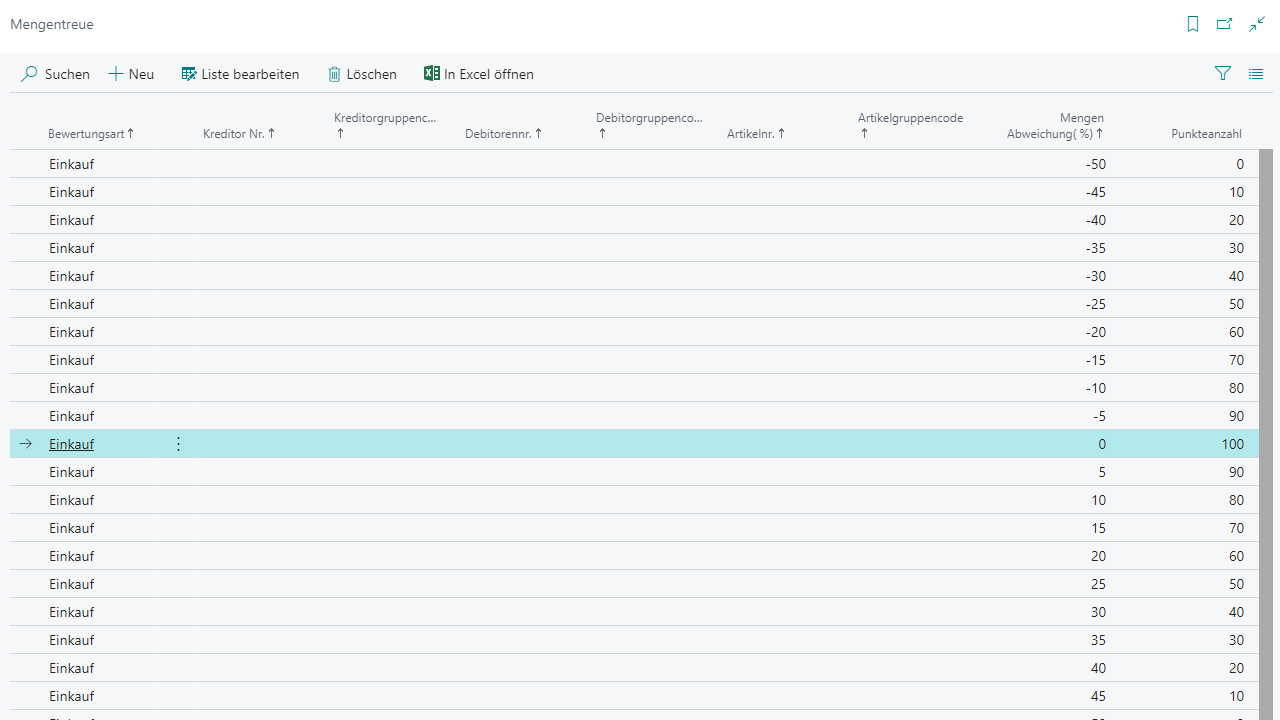The width and height of the screenshot is (1280, 720).
Task: Sort by Kreditorgruppencode column header
Action: [385, 125]
